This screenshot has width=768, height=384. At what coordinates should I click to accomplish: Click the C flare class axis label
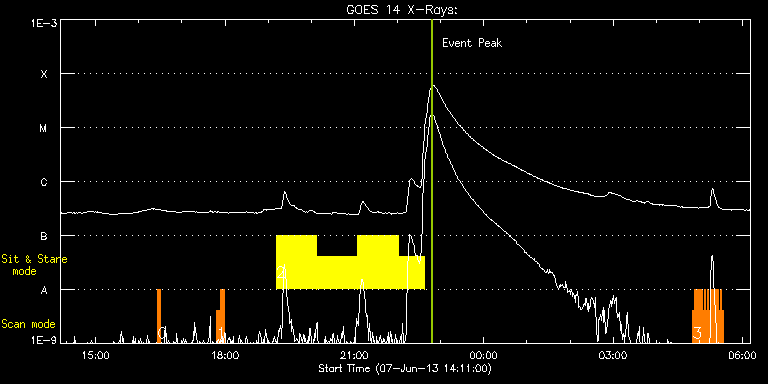coord(44,182)
